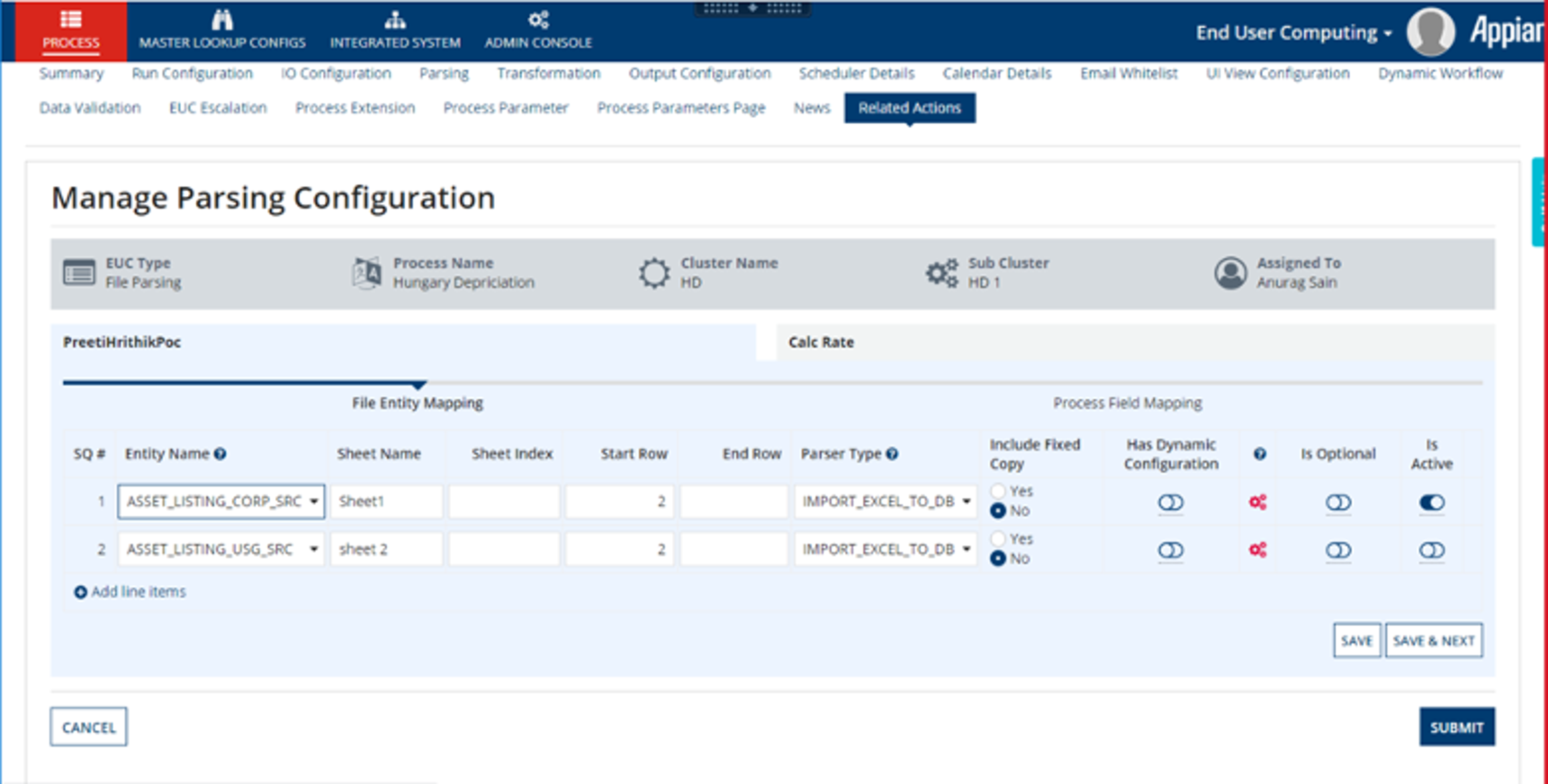Click the Assigned To user icon

click(1231, 273)
